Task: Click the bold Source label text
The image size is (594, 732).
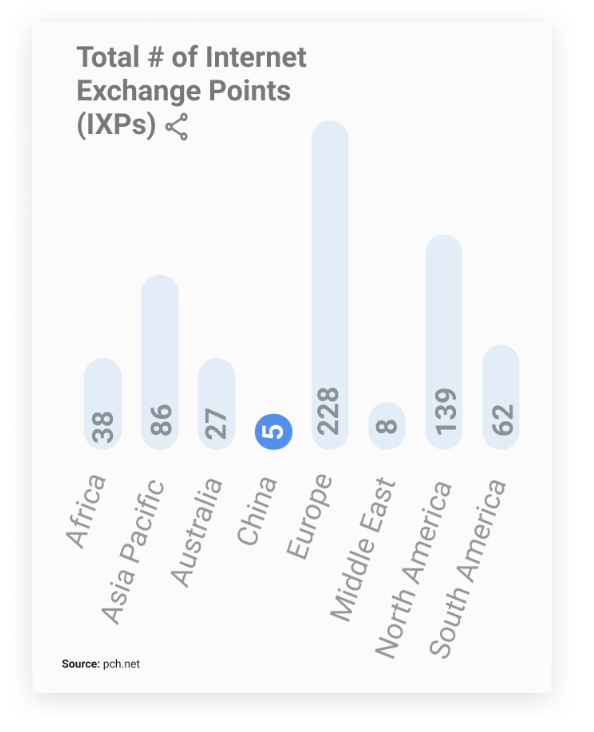Action: pyautogui.click(x=81, y=664)
